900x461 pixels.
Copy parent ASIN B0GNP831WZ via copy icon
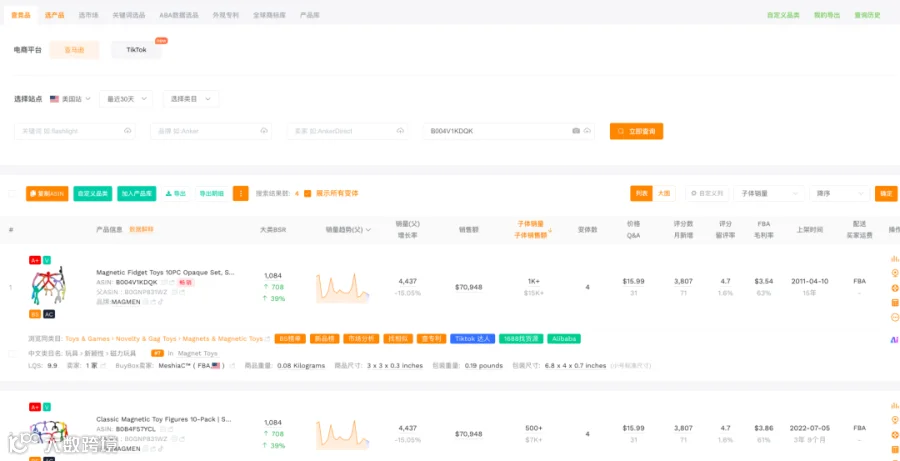tap(174, 292)
